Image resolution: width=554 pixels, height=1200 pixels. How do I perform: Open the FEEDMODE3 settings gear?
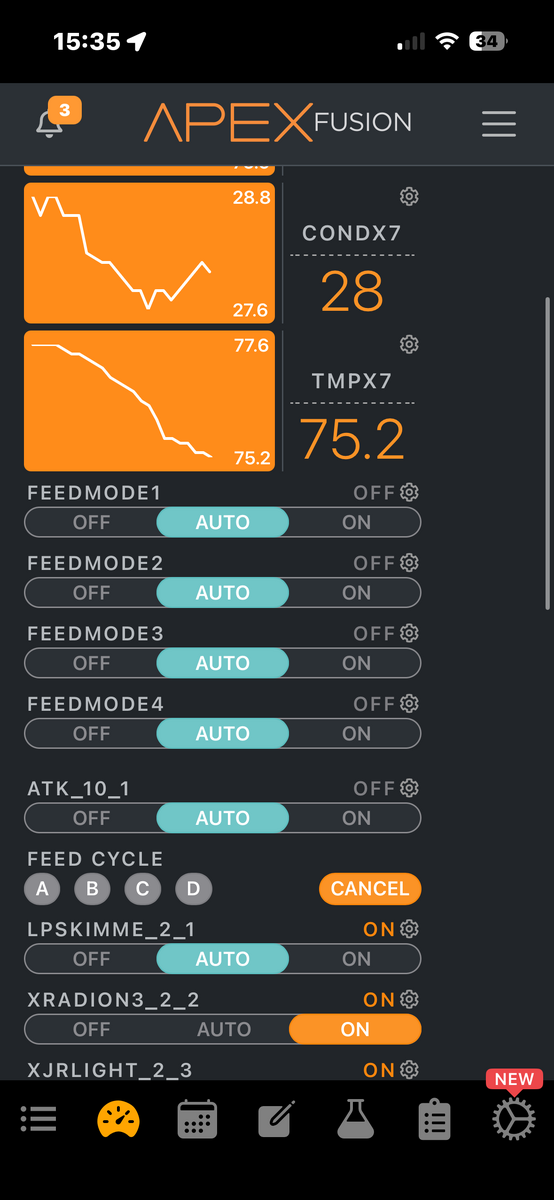(408, 633)
